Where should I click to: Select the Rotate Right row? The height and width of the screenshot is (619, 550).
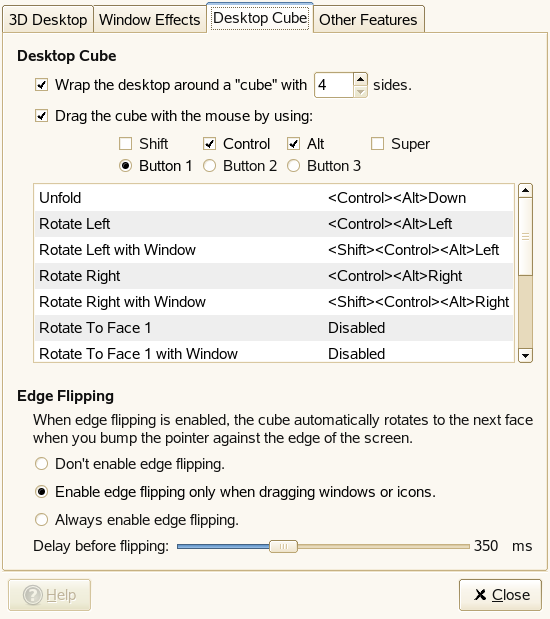click(274, 276)
